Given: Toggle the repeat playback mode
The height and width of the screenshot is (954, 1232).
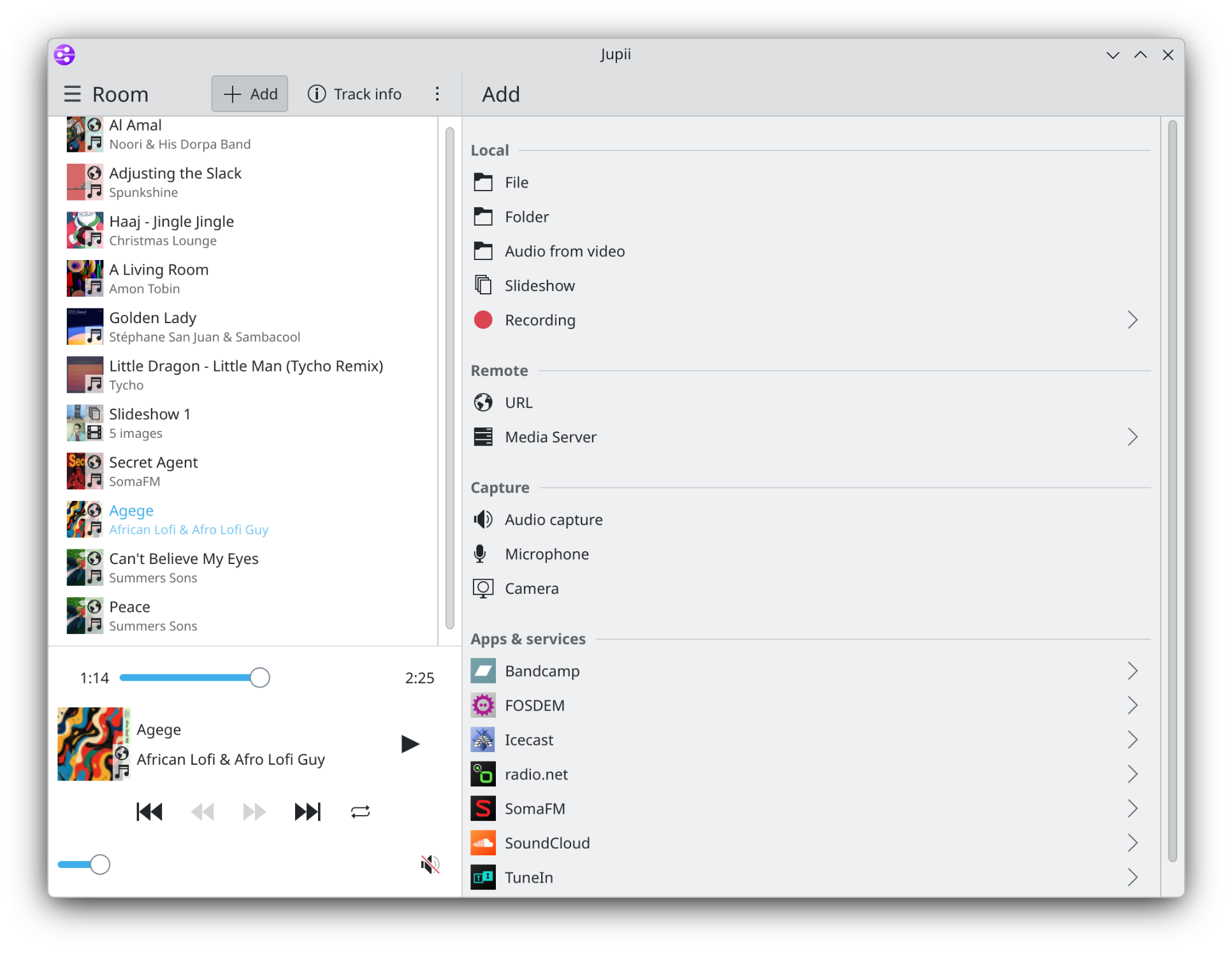Looking at the screenshot, I should (x=360, y=811).
